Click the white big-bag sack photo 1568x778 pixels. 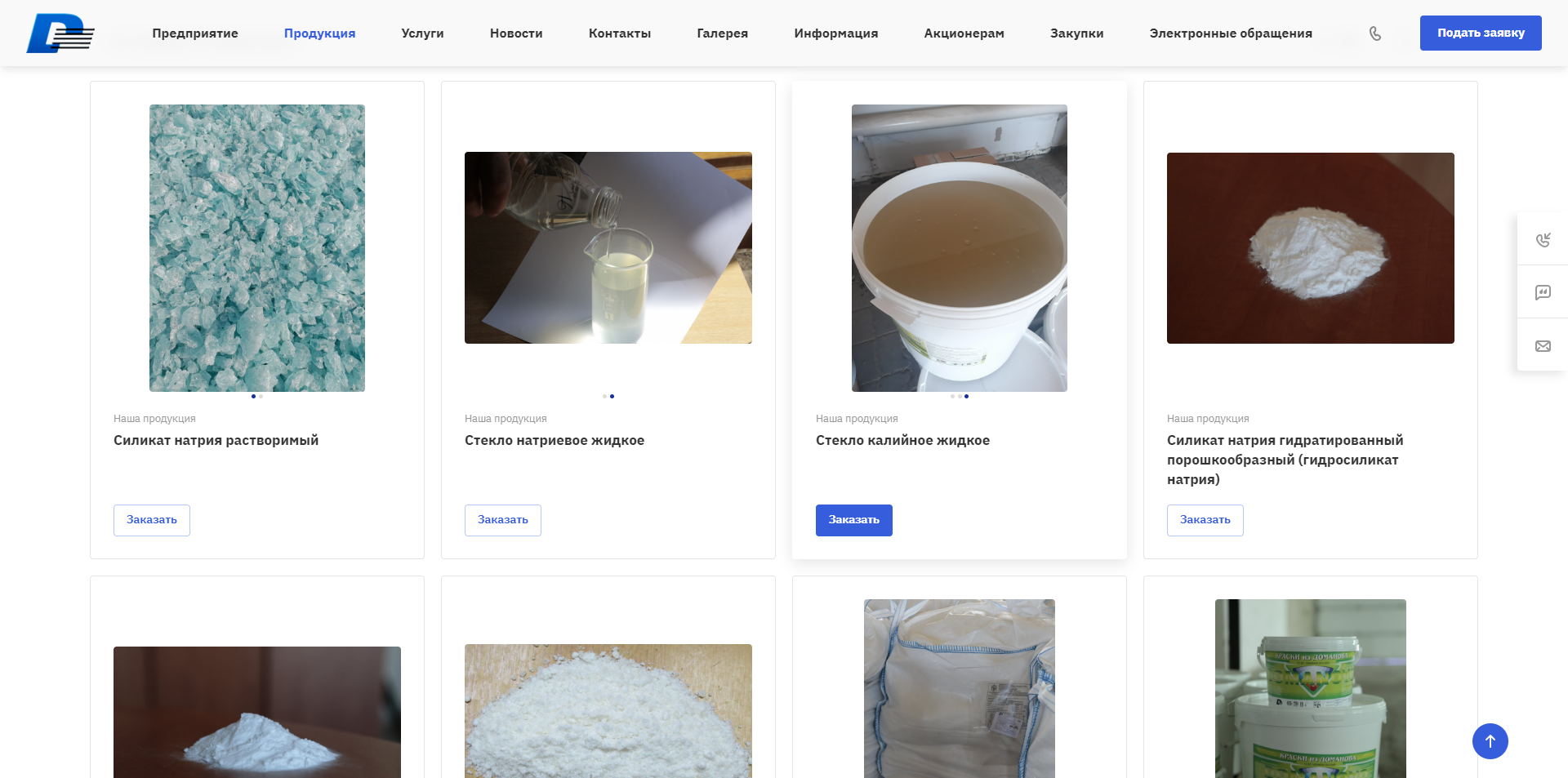(960, 689)
